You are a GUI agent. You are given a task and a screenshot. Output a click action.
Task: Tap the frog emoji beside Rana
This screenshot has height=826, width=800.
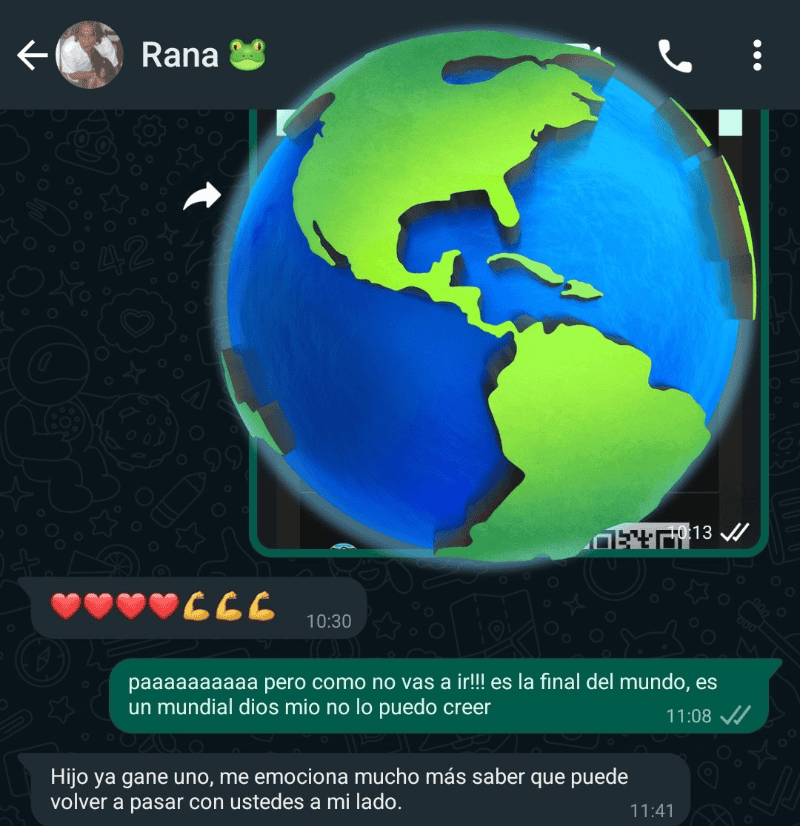[248, 54]
